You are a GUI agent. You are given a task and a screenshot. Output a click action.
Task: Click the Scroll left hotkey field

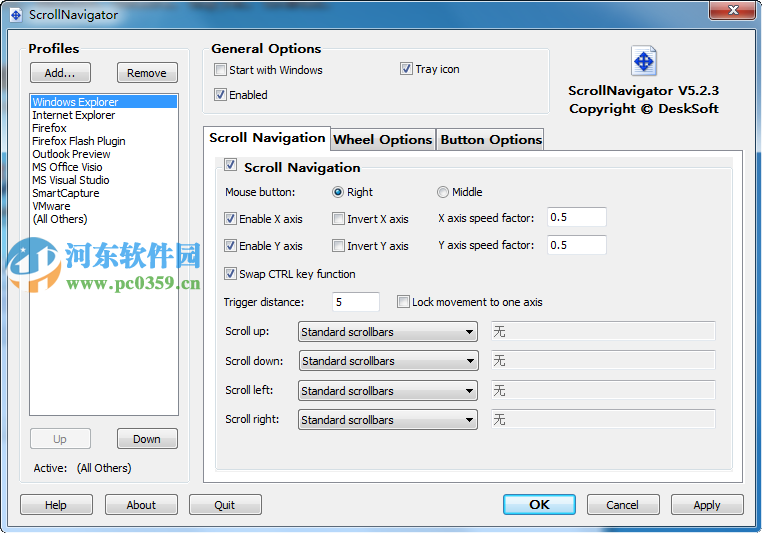pos(603,390)
